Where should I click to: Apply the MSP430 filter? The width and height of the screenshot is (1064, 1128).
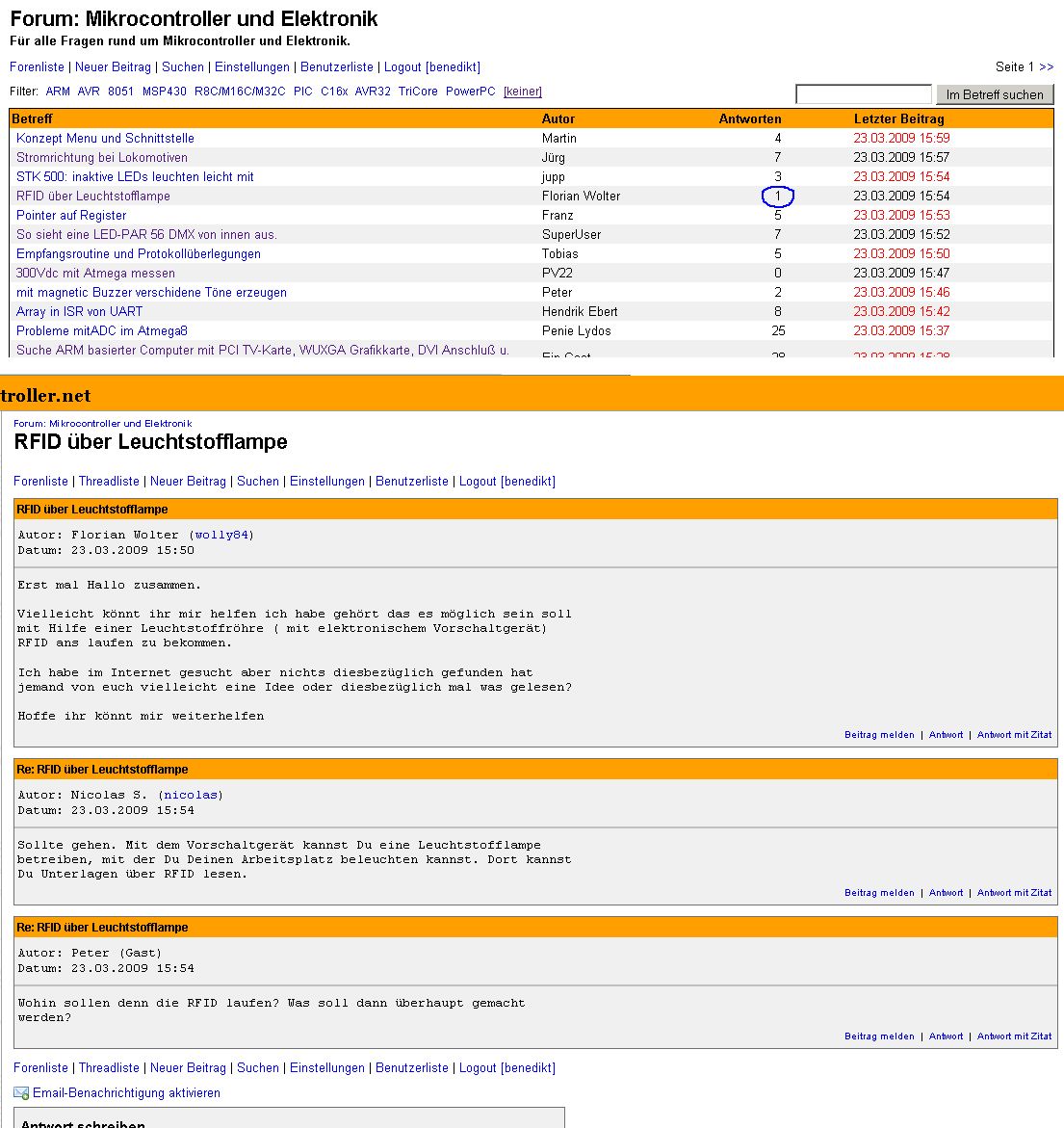tap(164, 92)
